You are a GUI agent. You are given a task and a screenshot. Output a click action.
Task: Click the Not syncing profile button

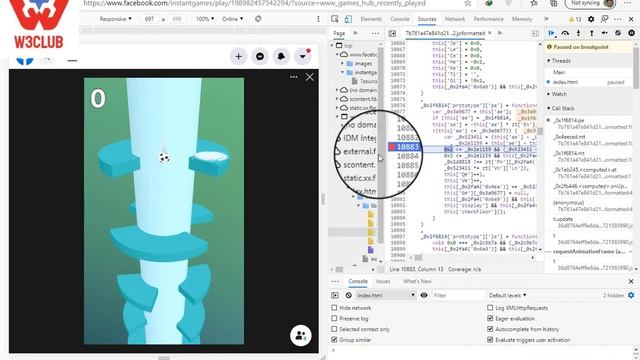pos(590,4)
